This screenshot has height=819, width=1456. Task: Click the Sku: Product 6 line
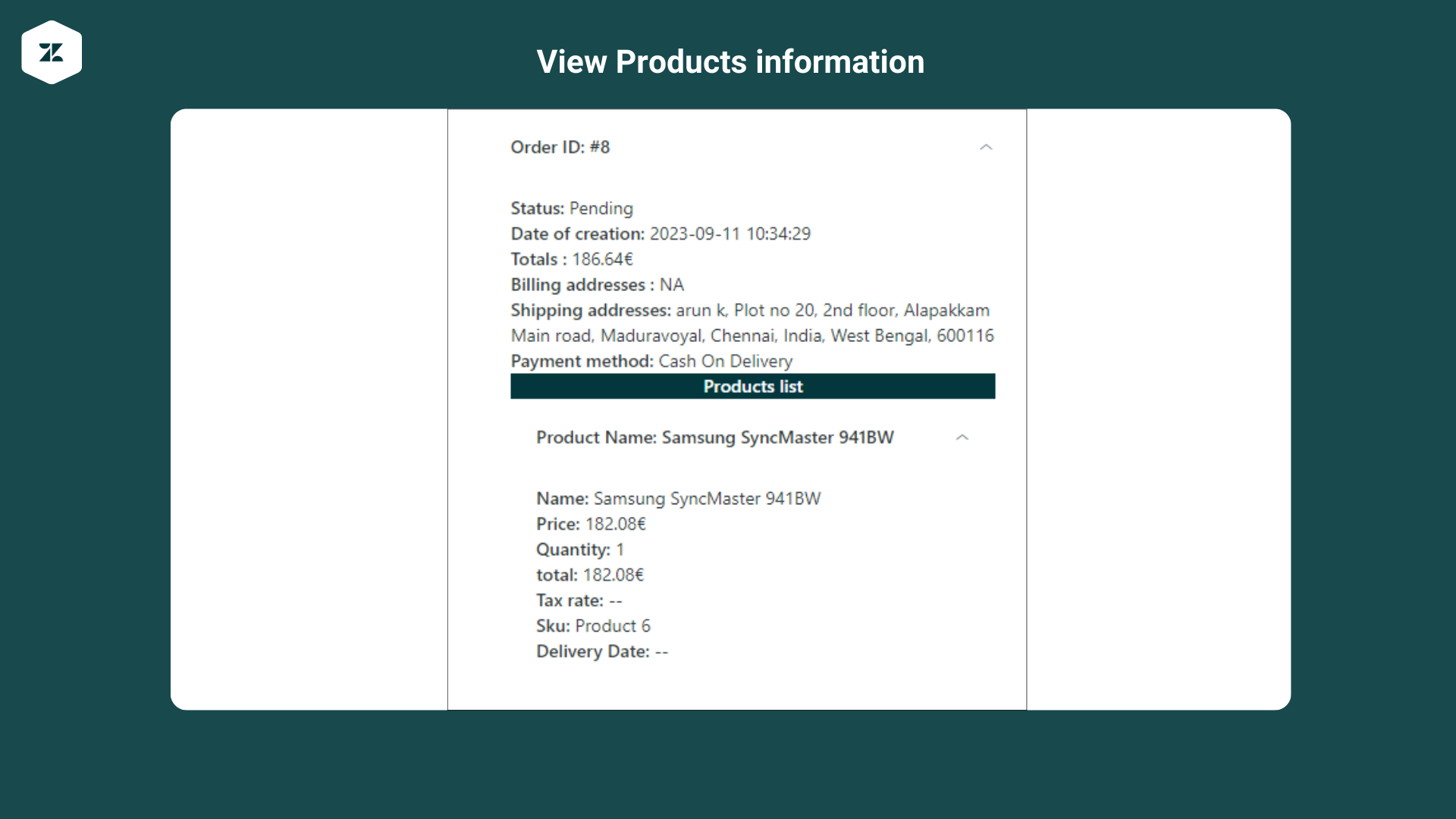click(593, 626)
